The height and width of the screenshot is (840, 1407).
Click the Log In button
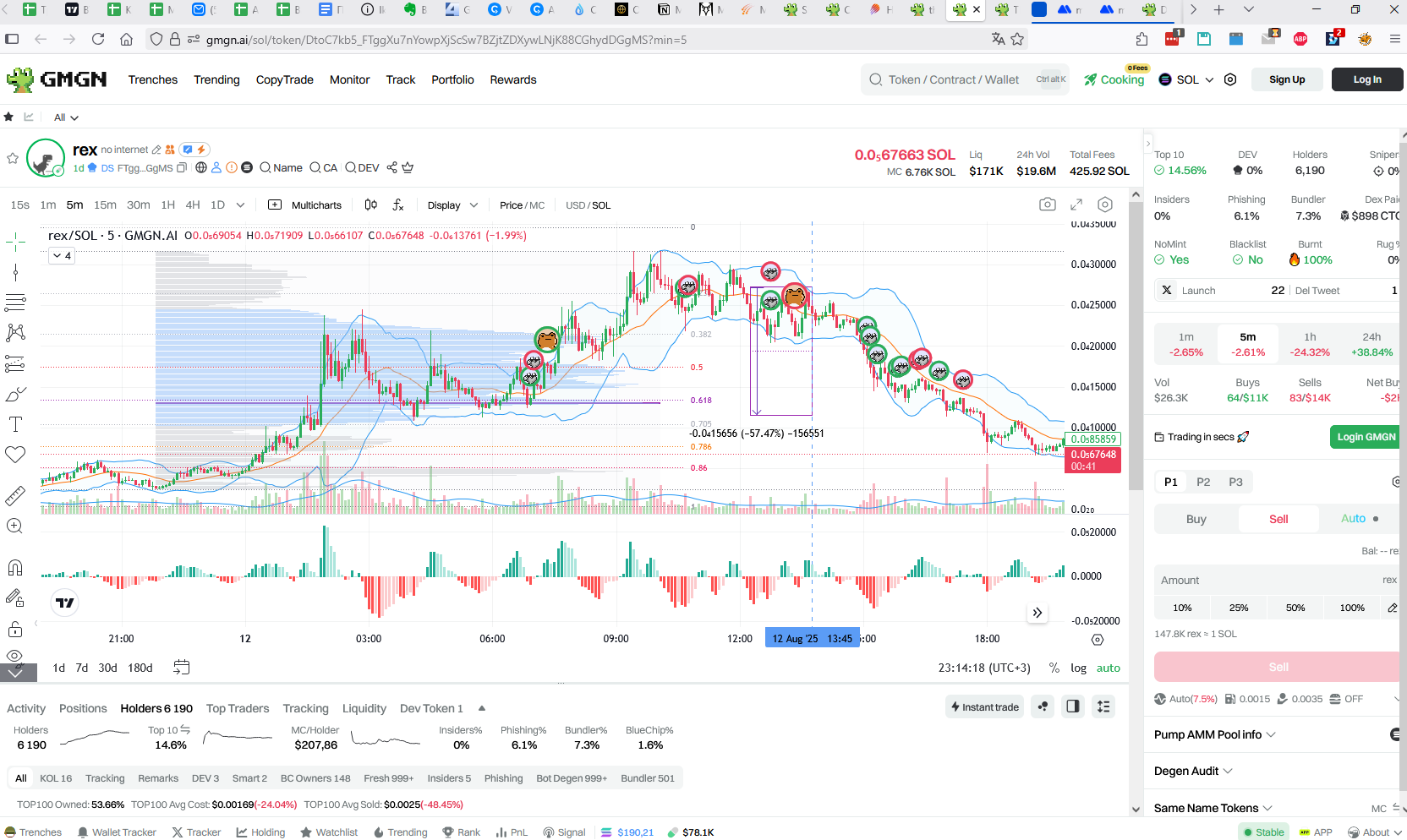point(1367,79)
